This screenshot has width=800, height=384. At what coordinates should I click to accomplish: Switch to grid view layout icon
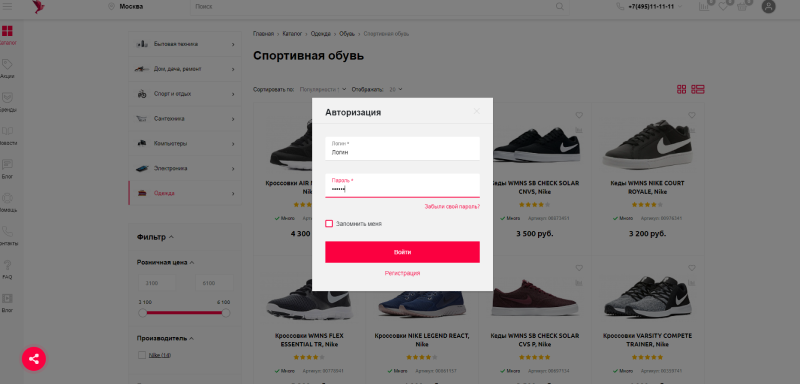tap(682, 89)
